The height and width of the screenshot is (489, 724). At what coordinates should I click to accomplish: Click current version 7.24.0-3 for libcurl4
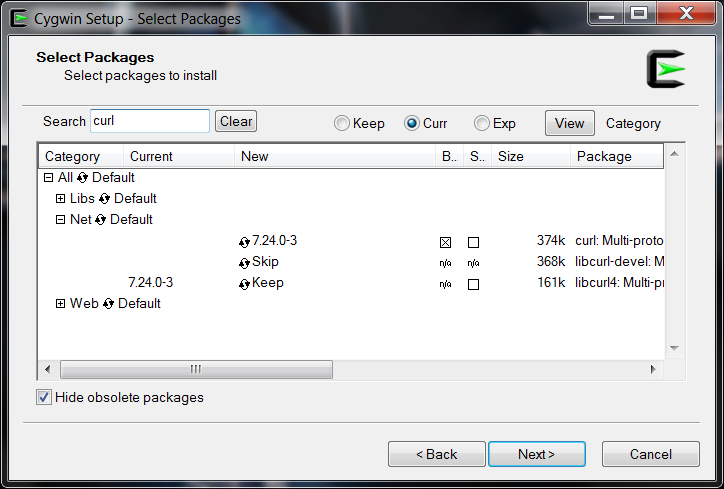click(151, 283)
